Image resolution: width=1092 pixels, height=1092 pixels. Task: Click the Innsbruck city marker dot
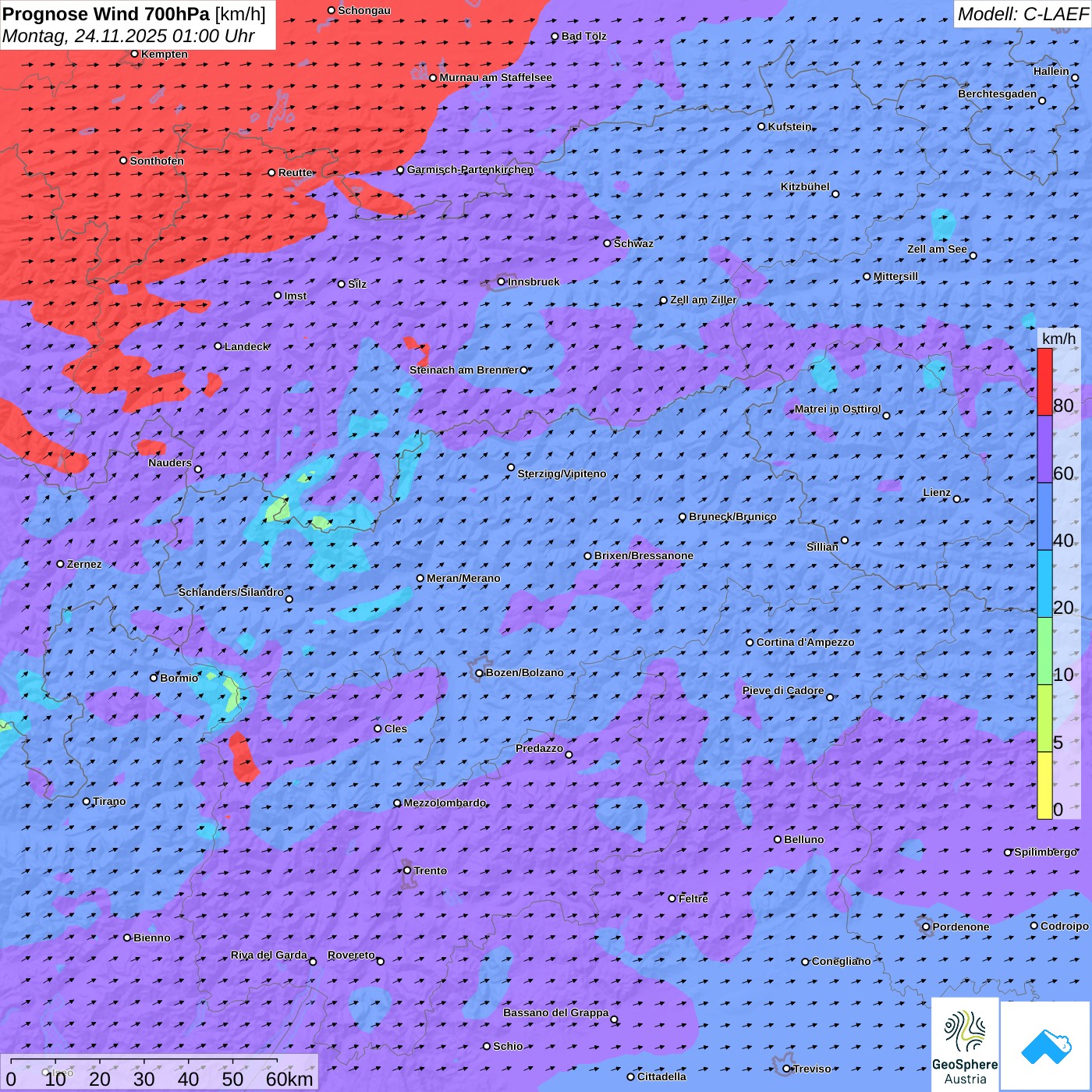pos(502,282)
